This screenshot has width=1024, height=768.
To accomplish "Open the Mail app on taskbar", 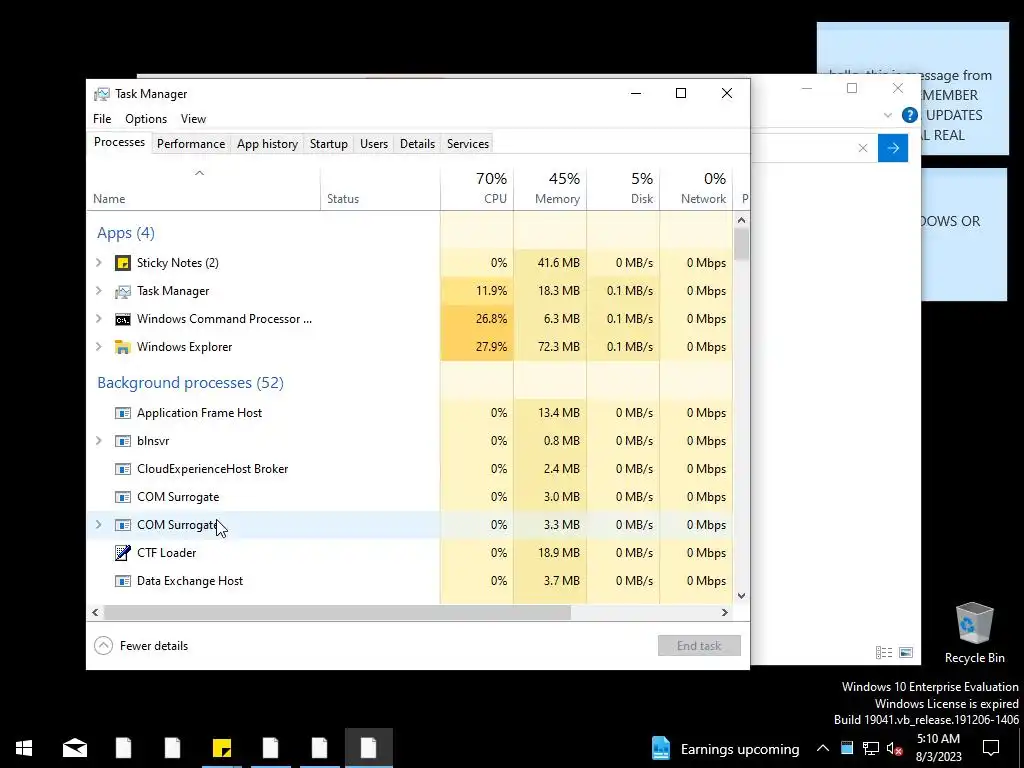I will [74, 748].
